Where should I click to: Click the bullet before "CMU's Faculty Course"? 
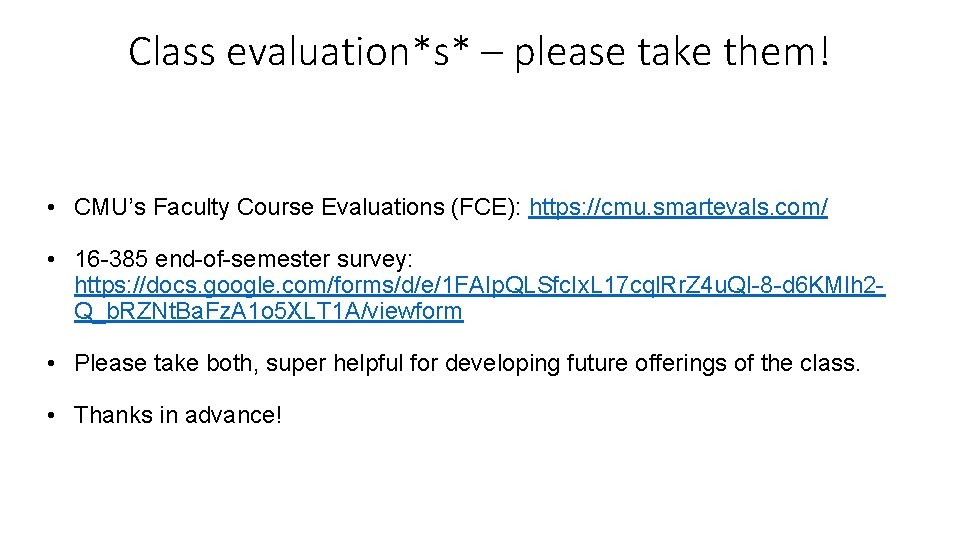pyautogui.click(x=49, y=209)
